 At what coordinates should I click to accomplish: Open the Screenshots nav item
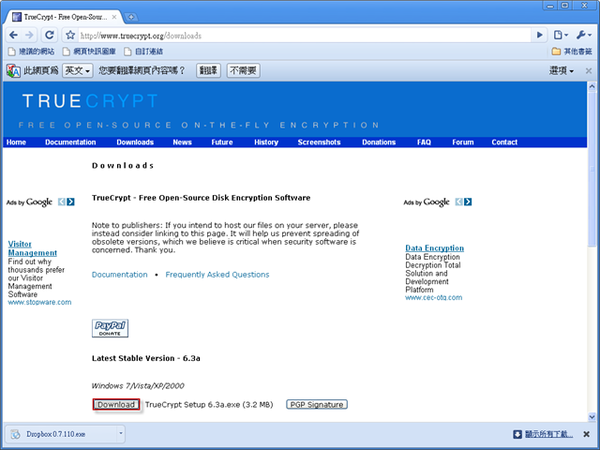319,142
